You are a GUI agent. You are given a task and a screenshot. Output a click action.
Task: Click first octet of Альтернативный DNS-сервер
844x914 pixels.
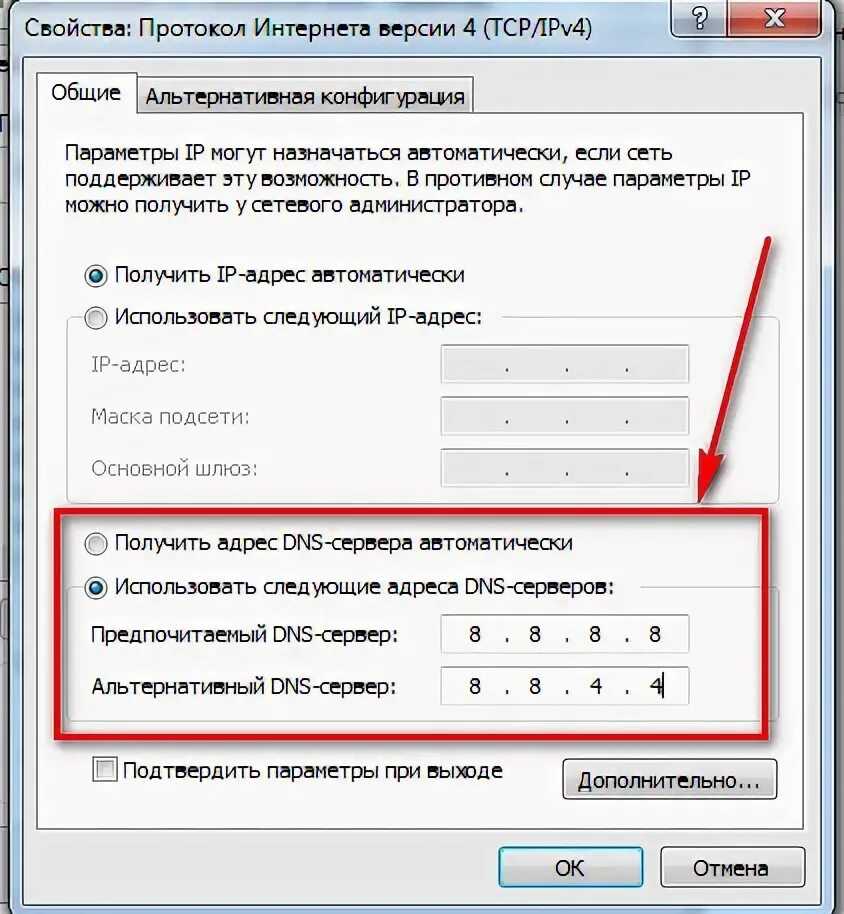(x=475, y=686)
